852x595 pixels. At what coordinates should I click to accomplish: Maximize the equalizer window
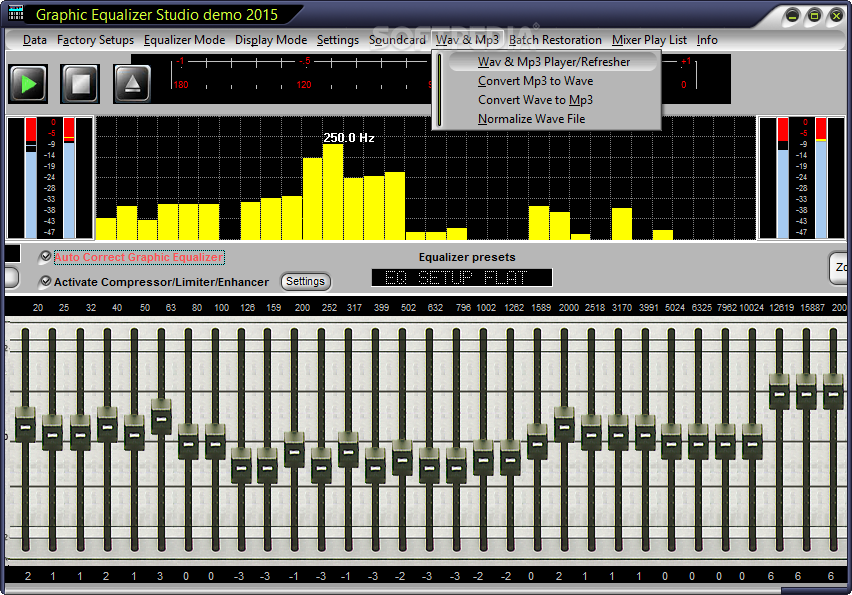(x=814, y=16)
